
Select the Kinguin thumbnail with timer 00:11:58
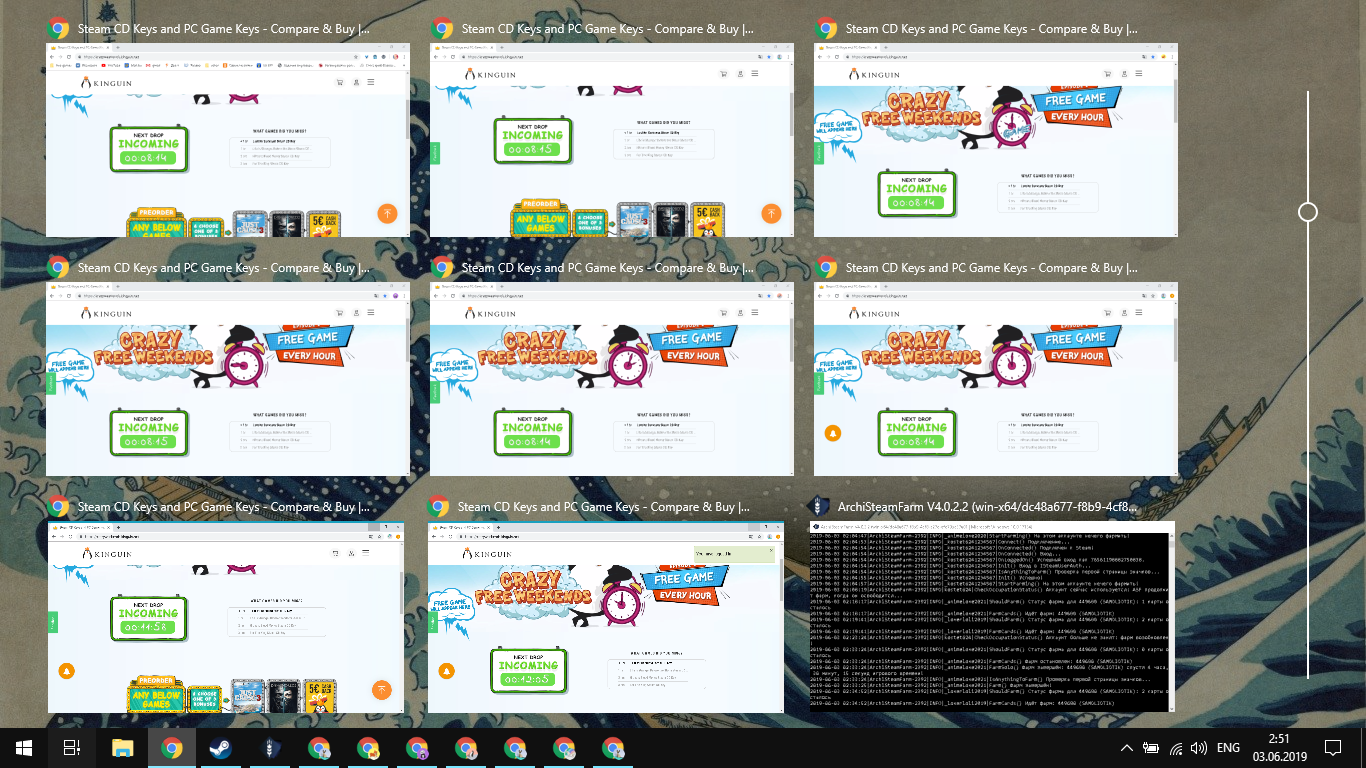[x=226, y=617]
